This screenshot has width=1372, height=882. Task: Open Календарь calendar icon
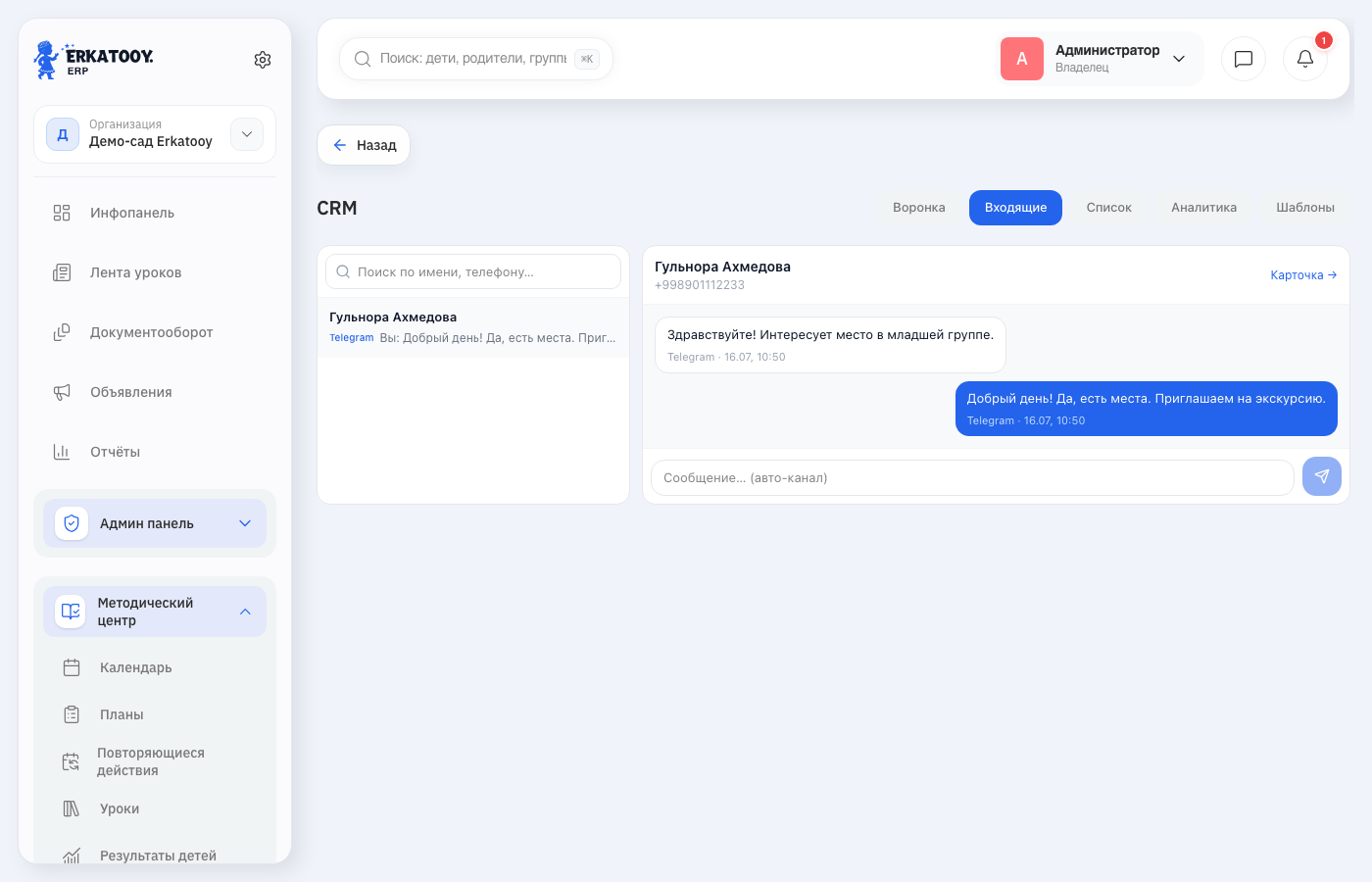[72, 667]
